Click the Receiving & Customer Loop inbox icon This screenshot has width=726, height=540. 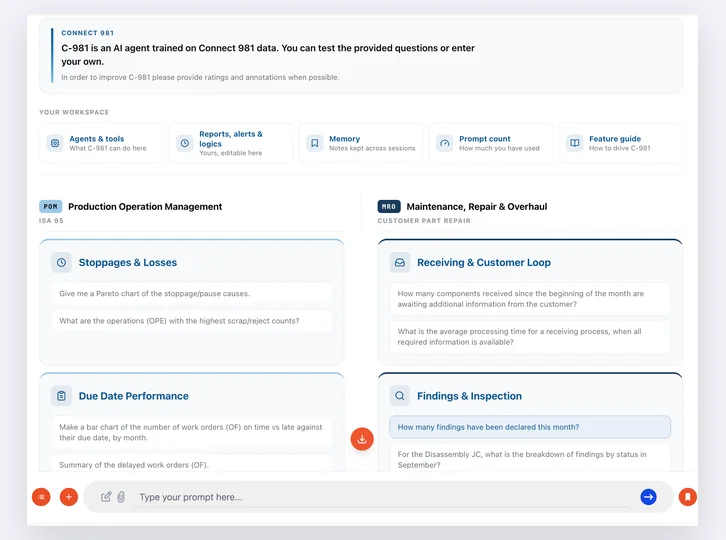point(400,263)
